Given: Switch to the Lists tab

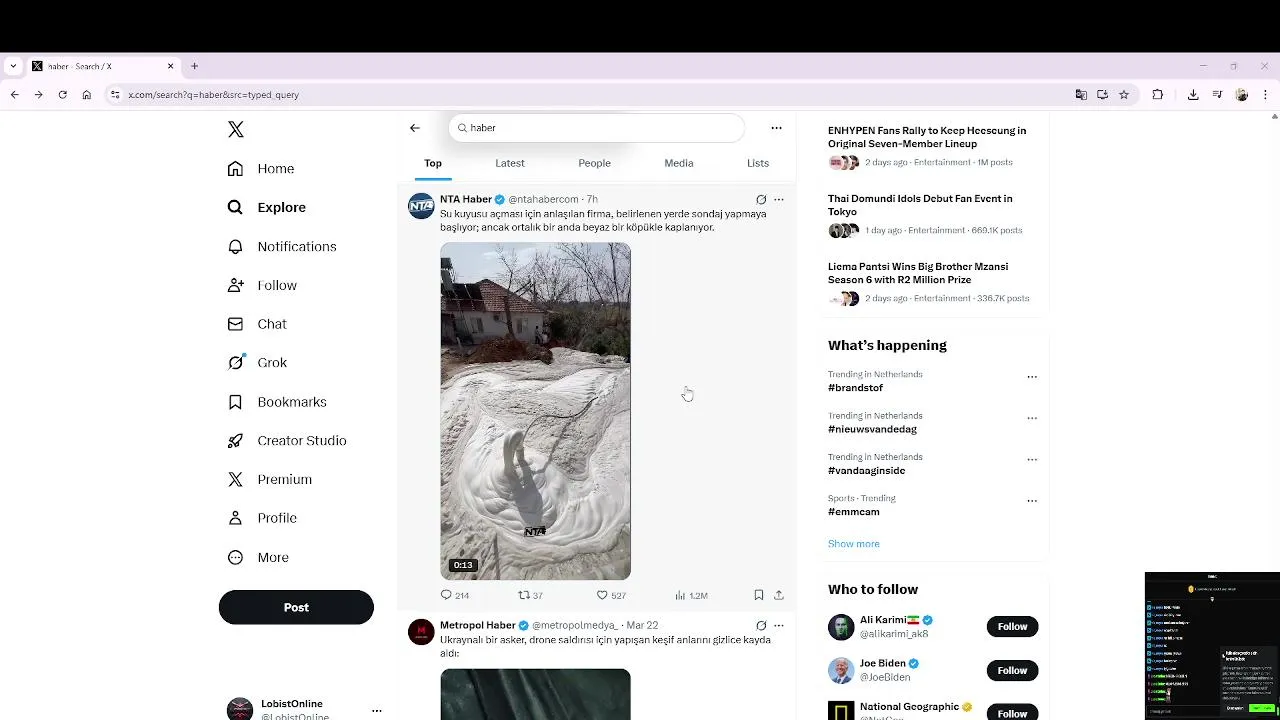Looking at the screenshot, I should pos(758,163).
